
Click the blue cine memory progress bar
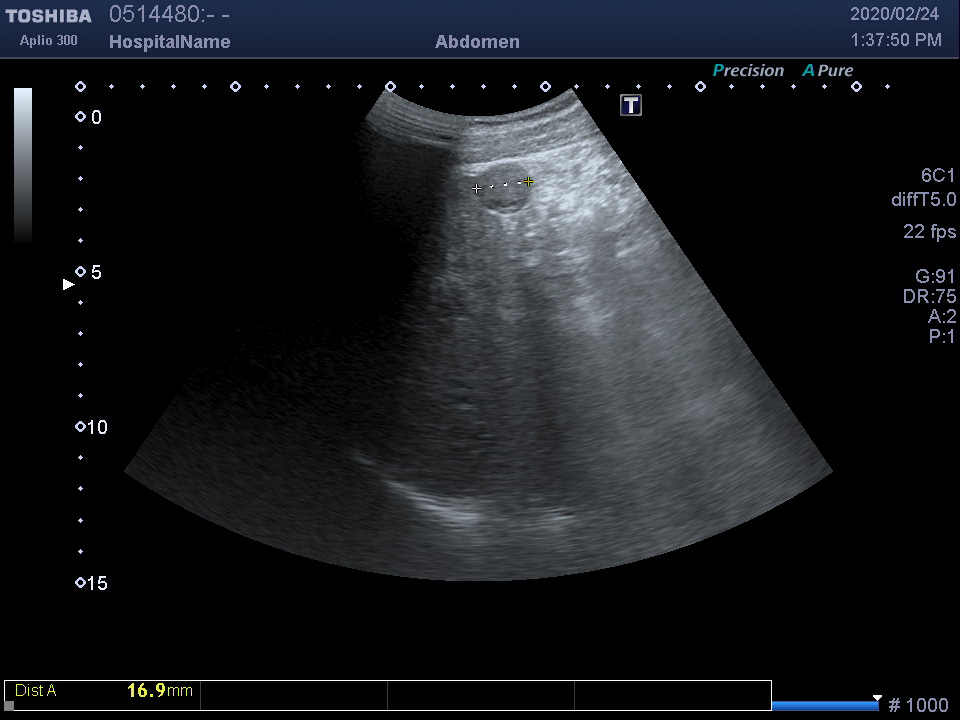click(825, 706)
